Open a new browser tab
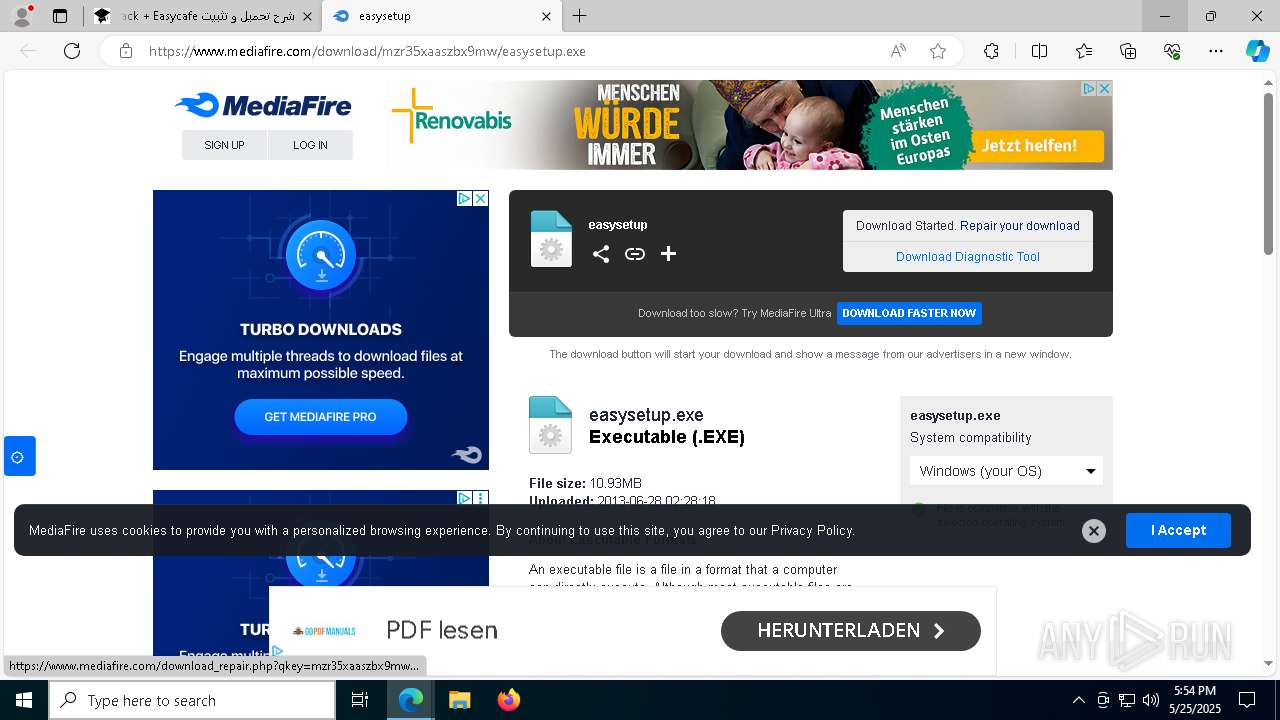Image resolution: width=1280 pixels, height=720 pixels. coord(580,16)
